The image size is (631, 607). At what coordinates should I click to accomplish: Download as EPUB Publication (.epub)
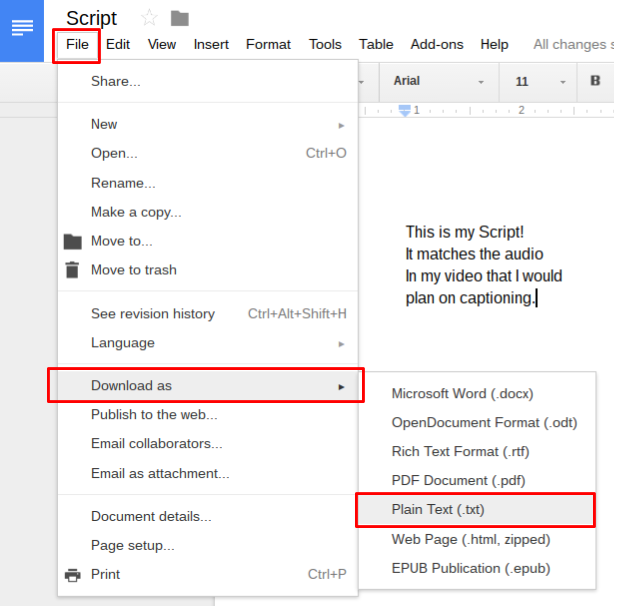476,568
